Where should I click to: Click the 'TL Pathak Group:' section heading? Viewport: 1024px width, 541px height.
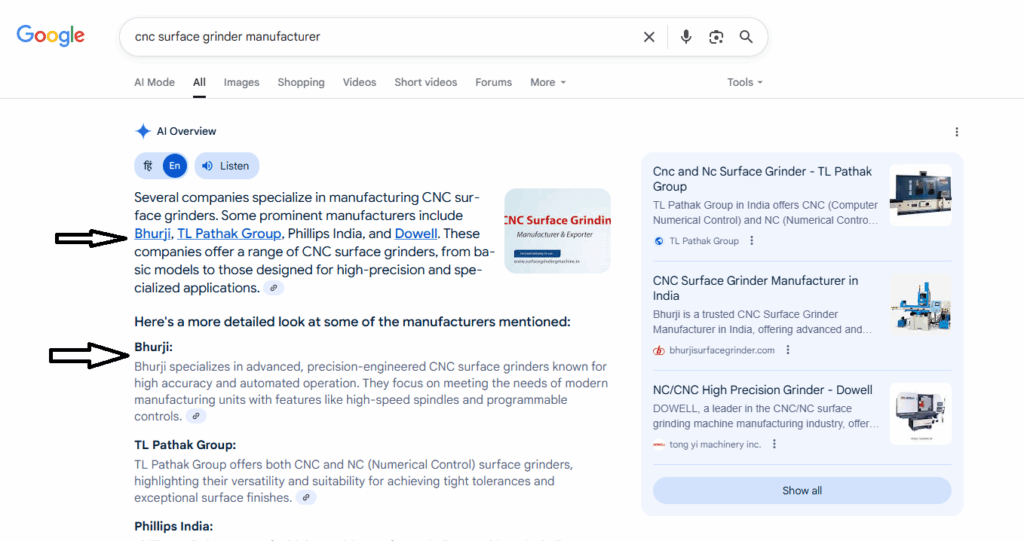(185, 445)
